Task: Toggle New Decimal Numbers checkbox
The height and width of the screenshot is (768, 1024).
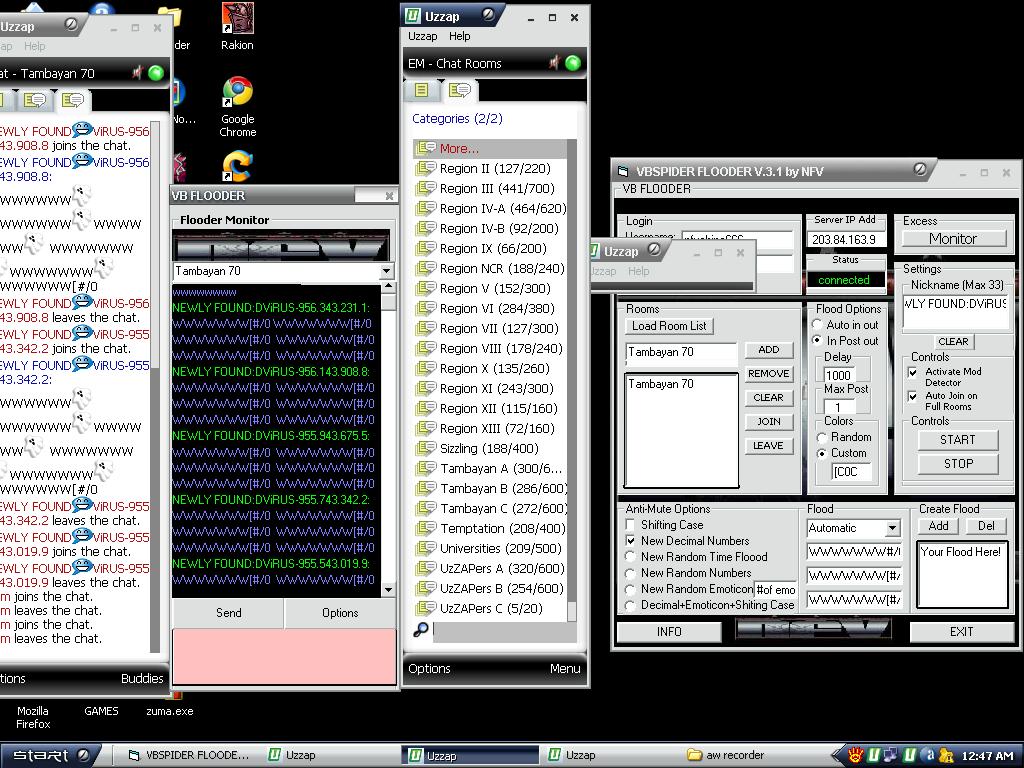Action: pos(630,541)
